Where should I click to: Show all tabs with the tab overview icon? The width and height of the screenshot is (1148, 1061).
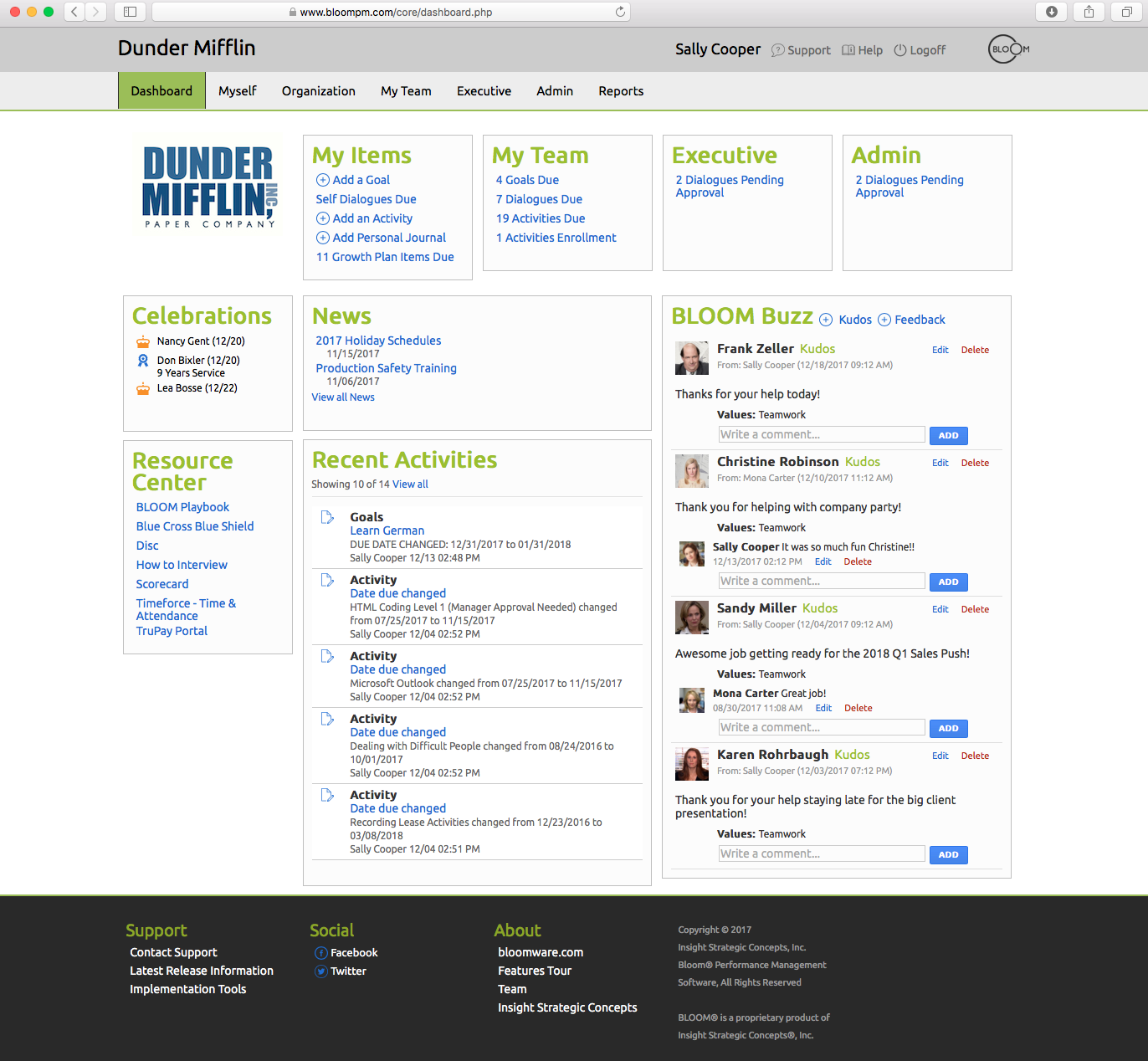pyautogui.click(x=1127, y=12)
